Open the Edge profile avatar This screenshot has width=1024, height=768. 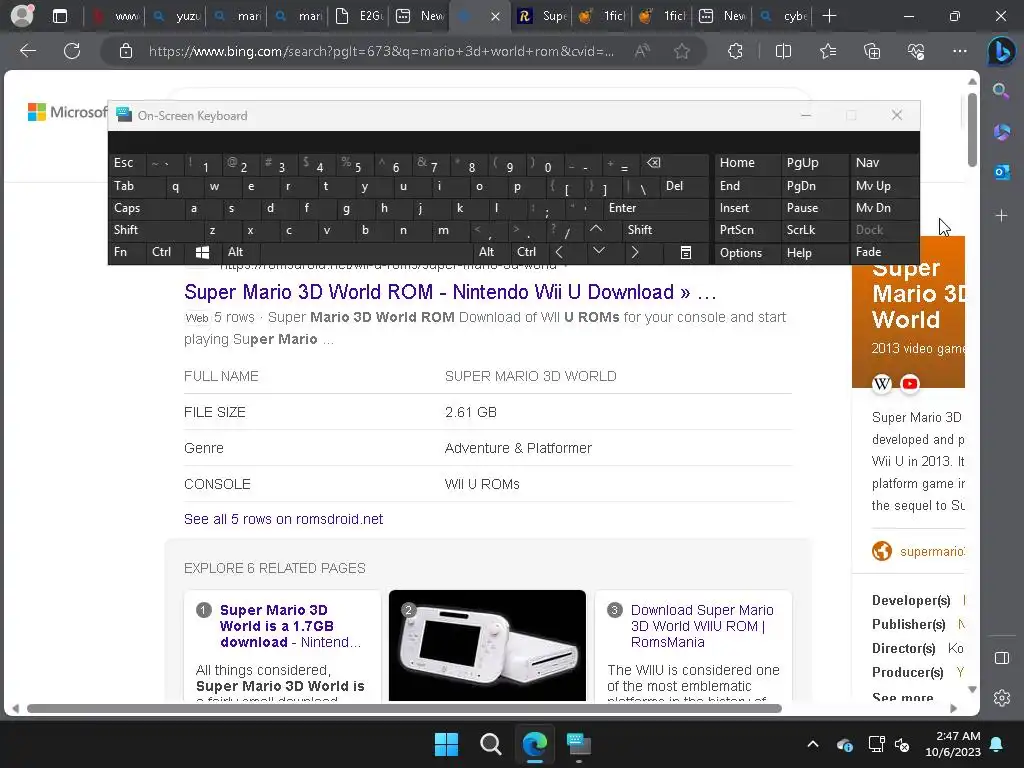click(22, 16)
